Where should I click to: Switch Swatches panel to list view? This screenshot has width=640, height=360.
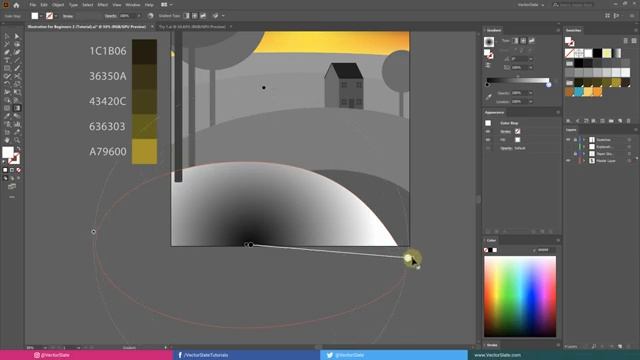click(x=626, y=41)
